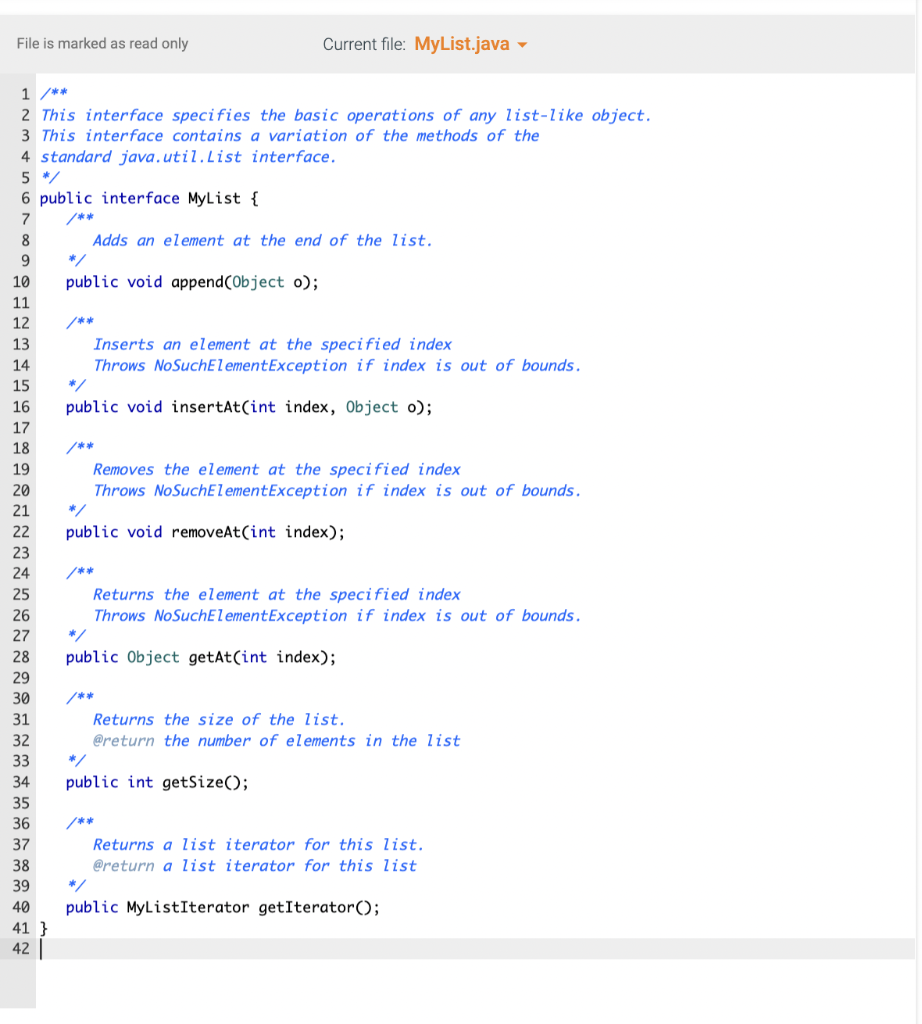Click line number 10 in the gutter
922x1024 pixels.
tap(20, 282)
